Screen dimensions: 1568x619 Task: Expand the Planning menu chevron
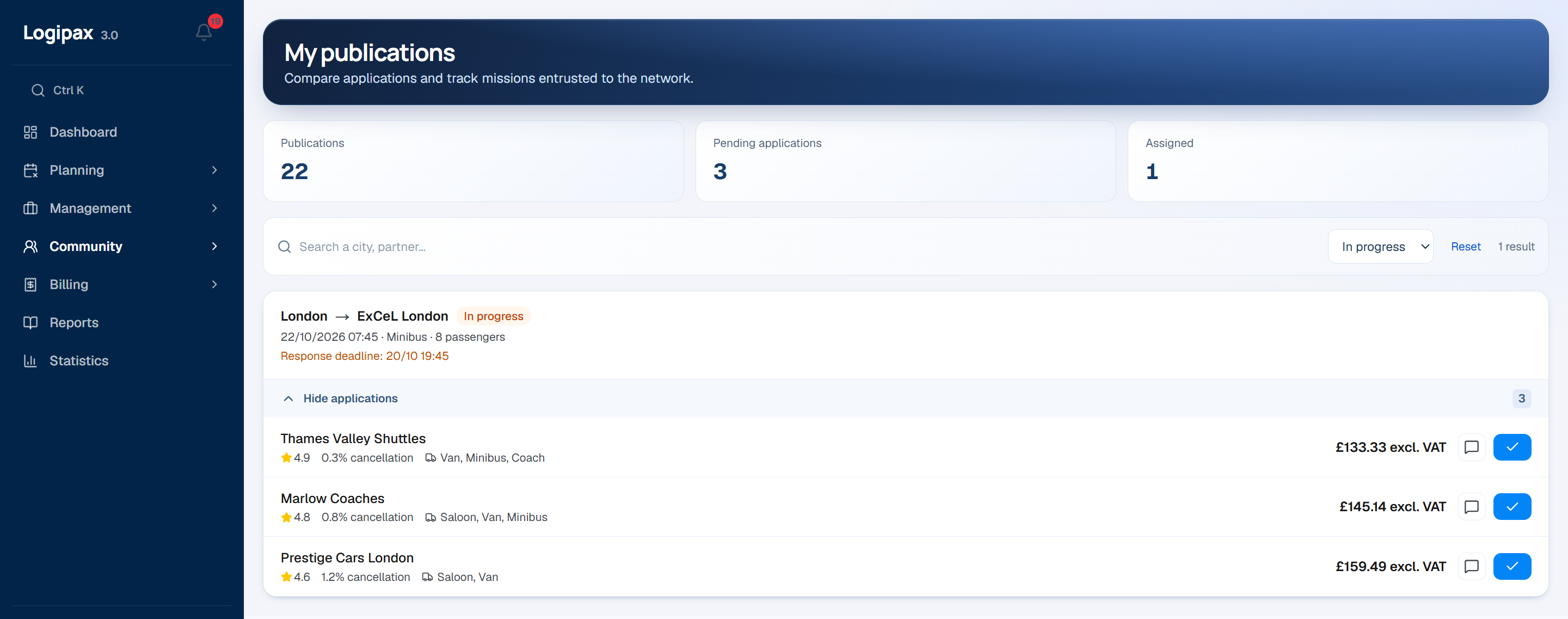pos(214,170)
